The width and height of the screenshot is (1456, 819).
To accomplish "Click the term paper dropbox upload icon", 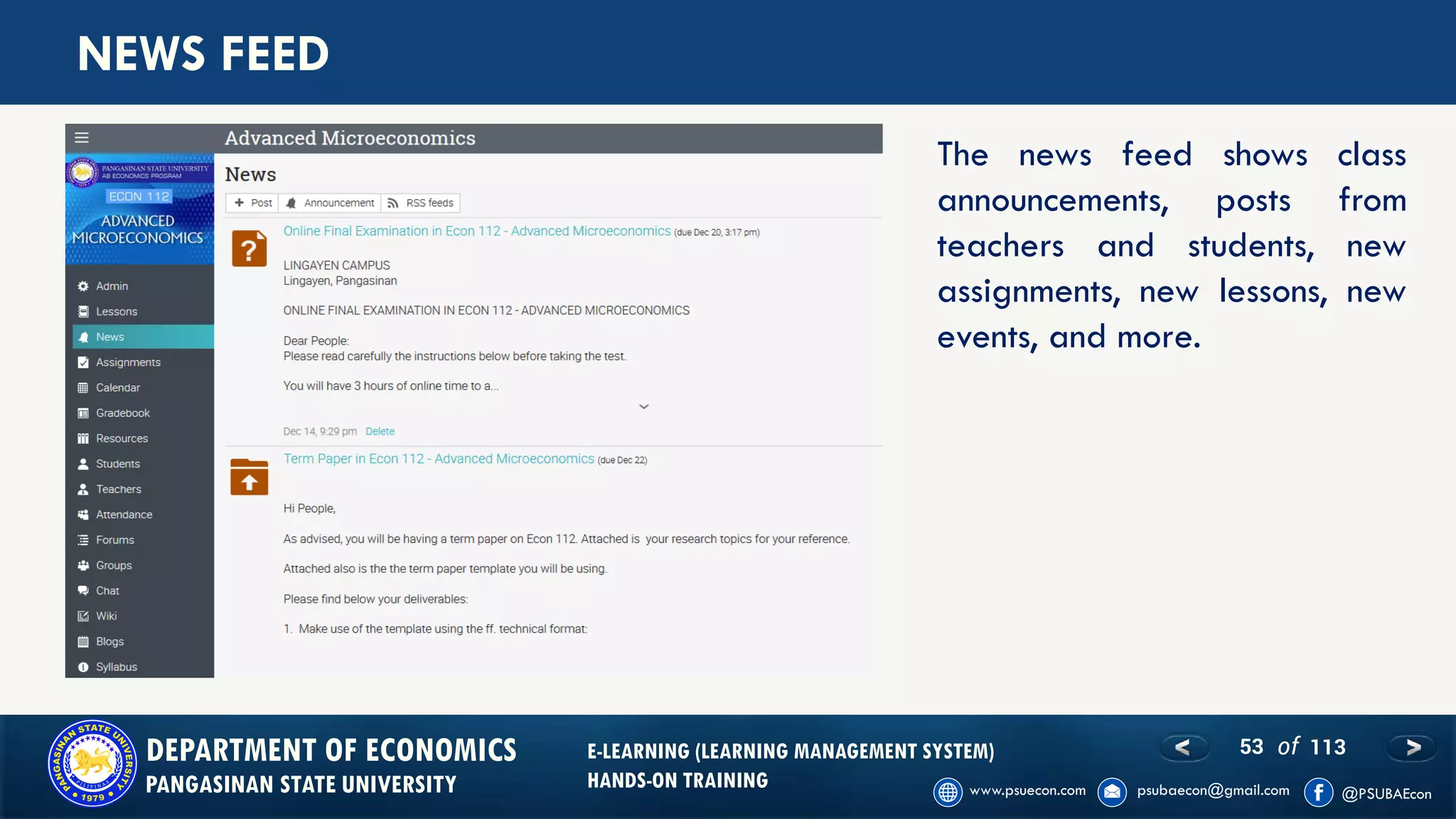I will click(250, 476).
